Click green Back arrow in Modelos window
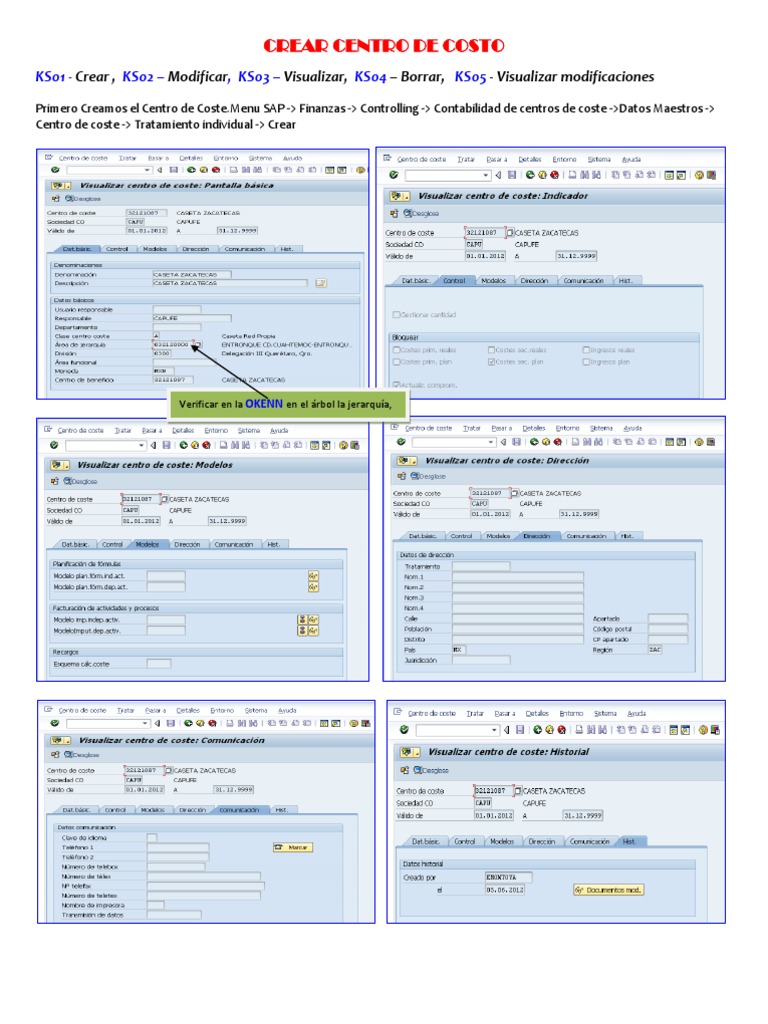The width and height of the screenshot is (768, 1024). pyautogui.click(x=184, y=445)
